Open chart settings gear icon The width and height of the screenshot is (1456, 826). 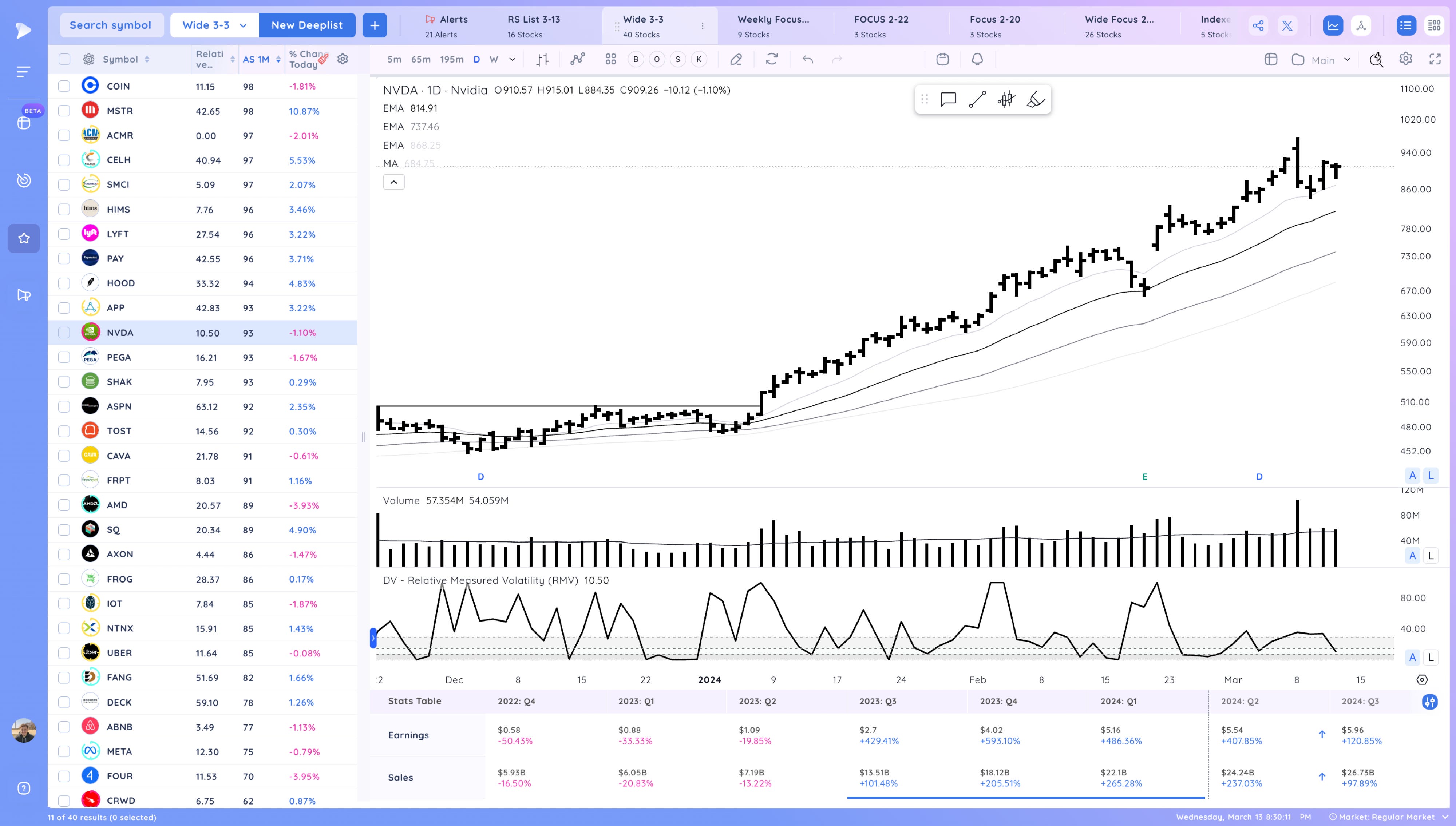coord(1405,59)
